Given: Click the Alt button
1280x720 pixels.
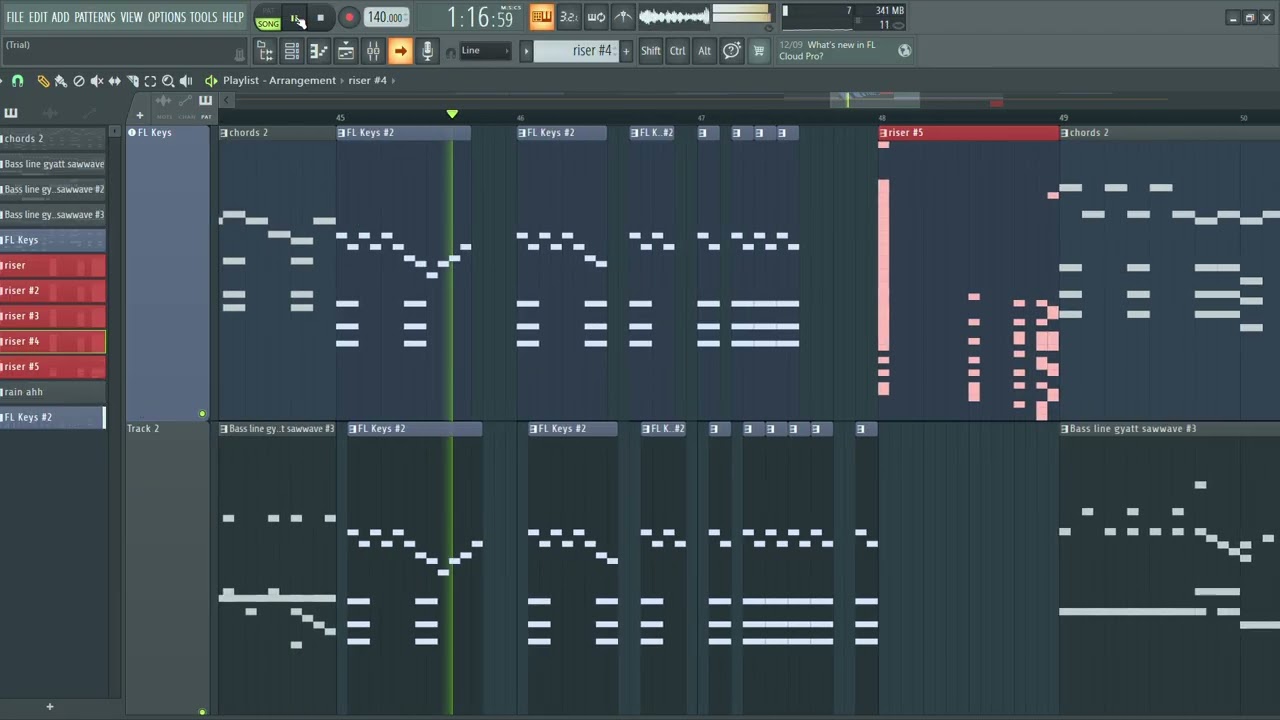Looking at the screenshot, I should (x=704, y=51).
